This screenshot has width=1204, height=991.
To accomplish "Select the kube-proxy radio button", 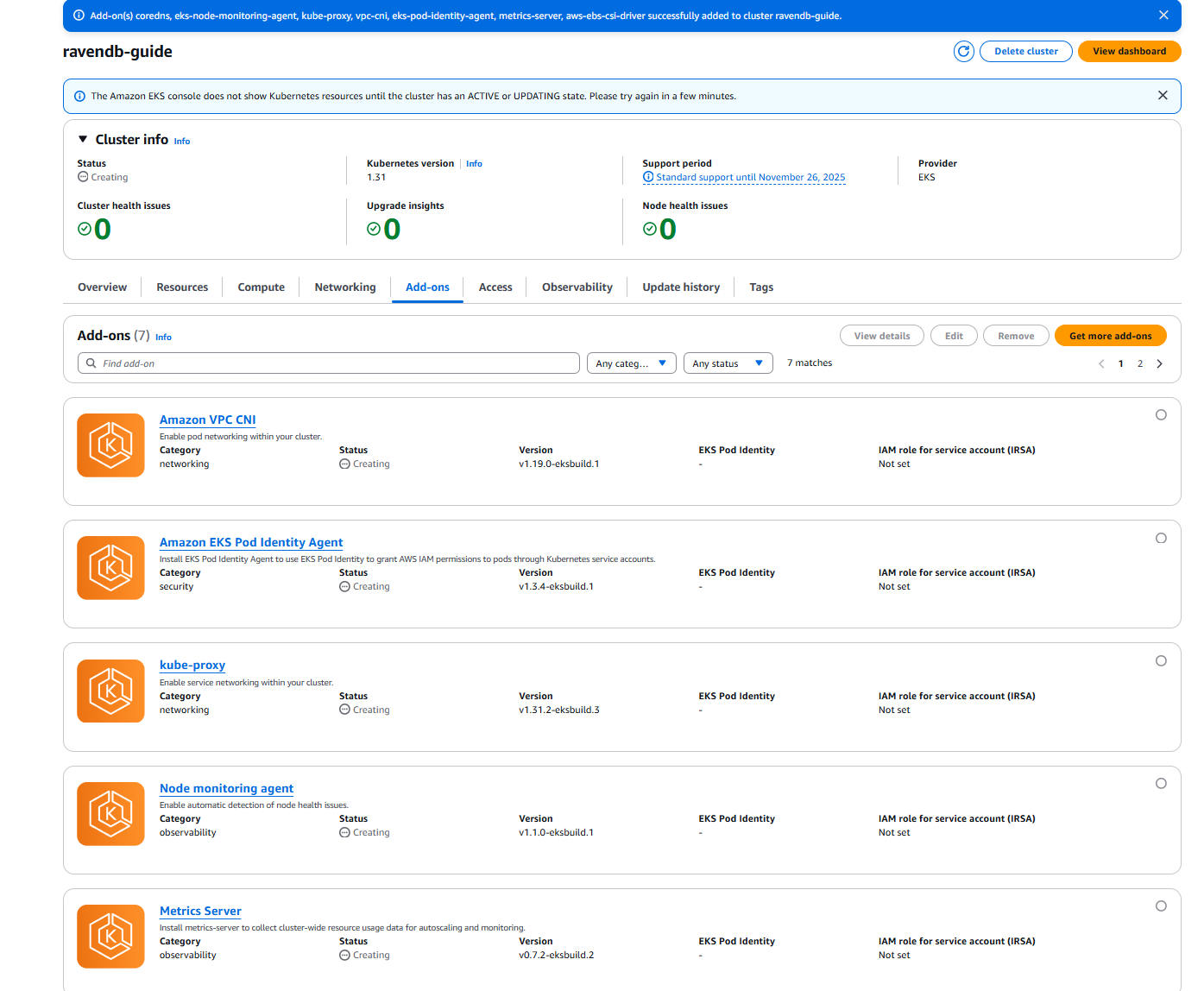I will 1161,660.
